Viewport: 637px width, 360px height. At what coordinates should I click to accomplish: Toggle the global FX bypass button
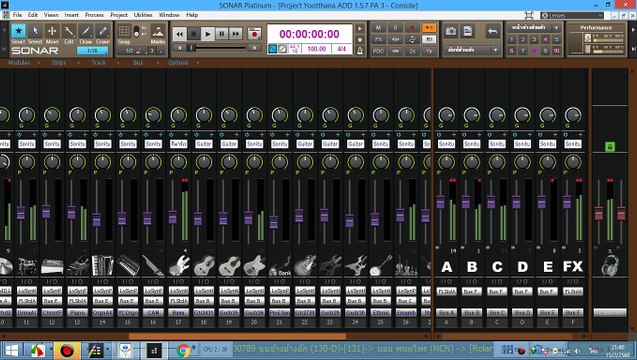[x=378, y=39]
